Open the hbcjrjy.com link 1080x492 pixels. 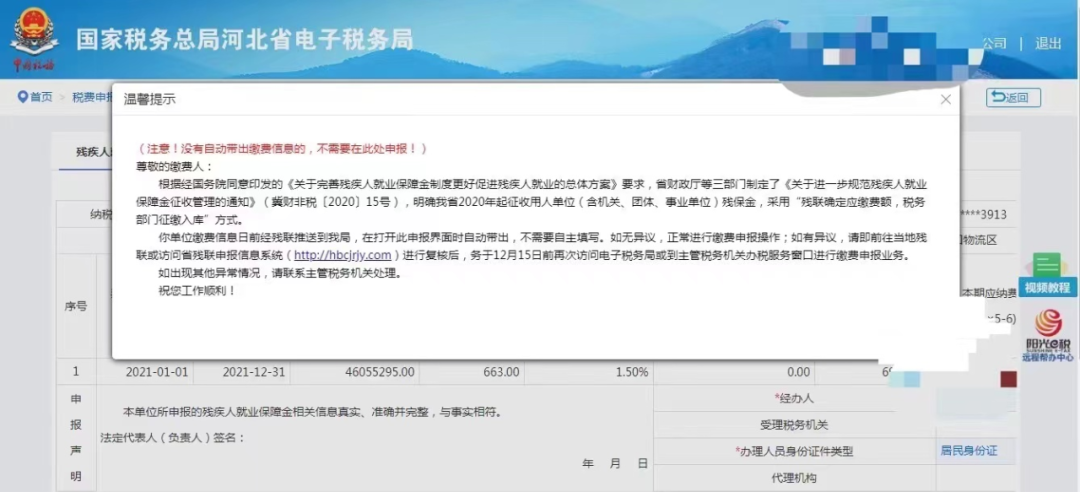[x=342, y=255]
